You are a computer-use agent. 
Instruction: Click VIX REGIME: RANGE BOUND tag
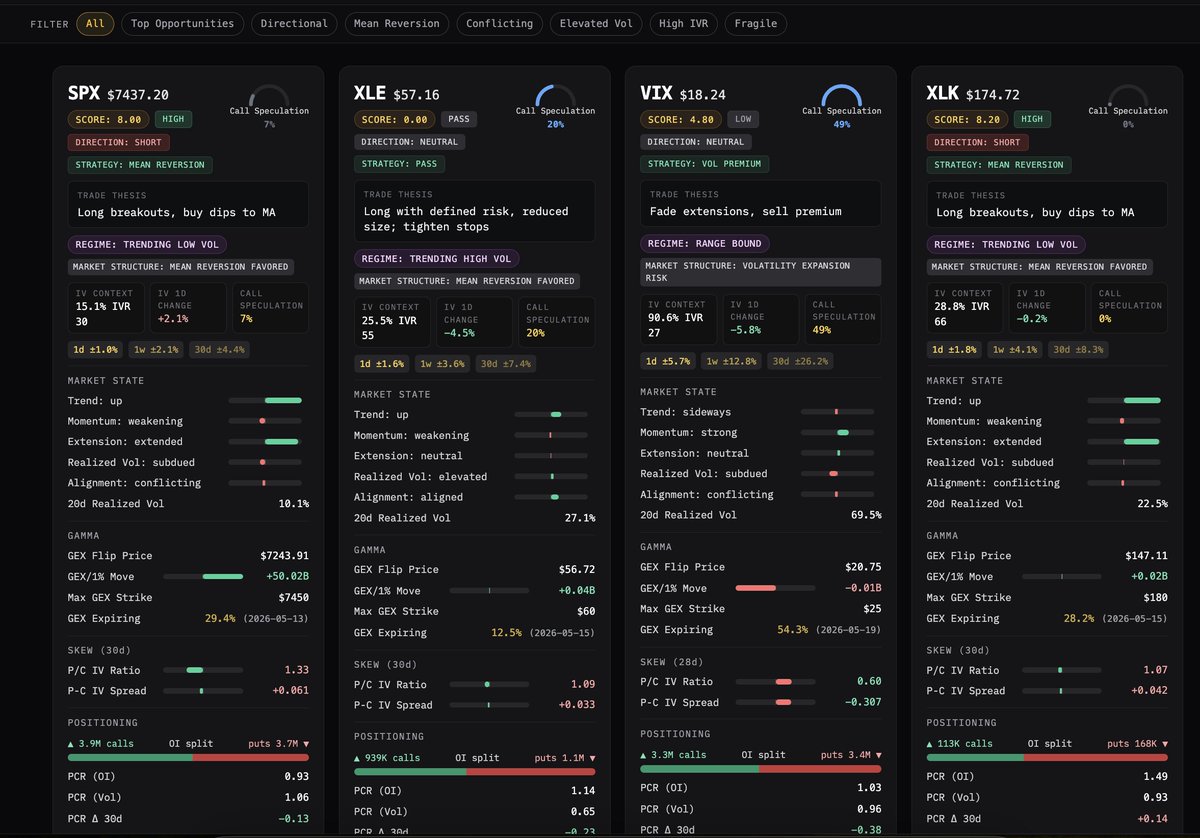pyautogui.click(x=705, y=243)
